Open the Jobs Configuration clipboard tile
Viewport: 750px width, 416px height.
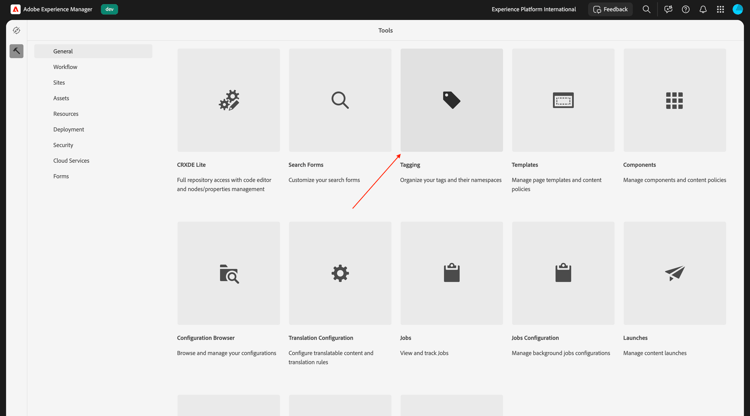coord(563,274)
